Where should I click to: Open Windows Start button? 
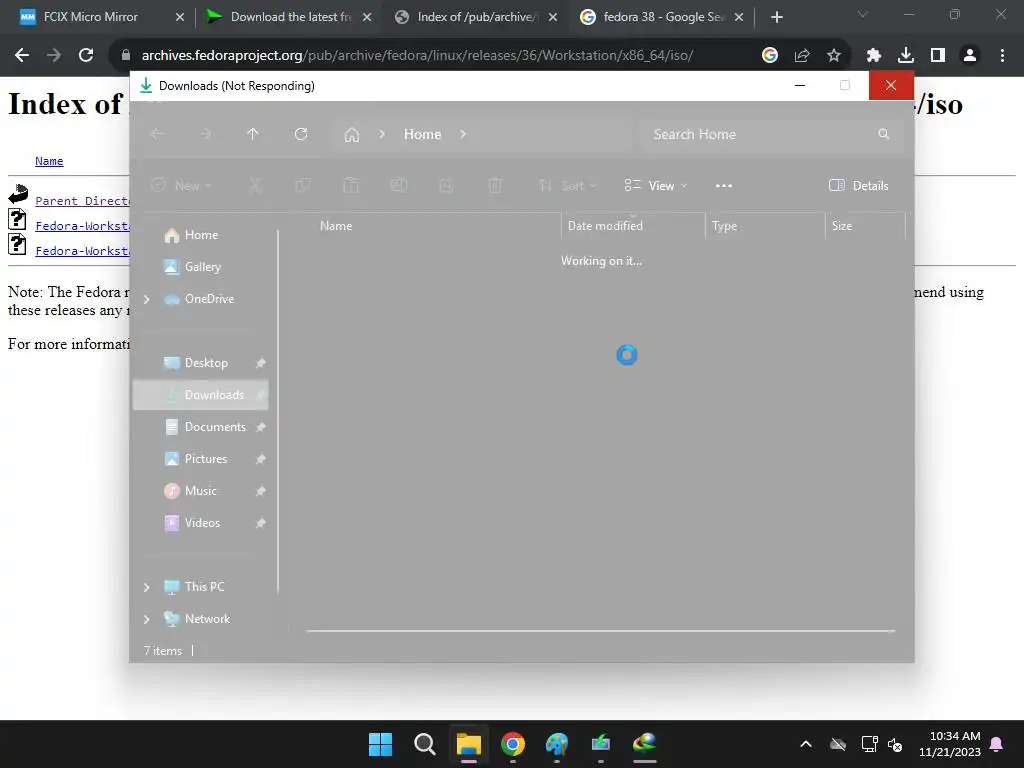[x=380, y=744]
